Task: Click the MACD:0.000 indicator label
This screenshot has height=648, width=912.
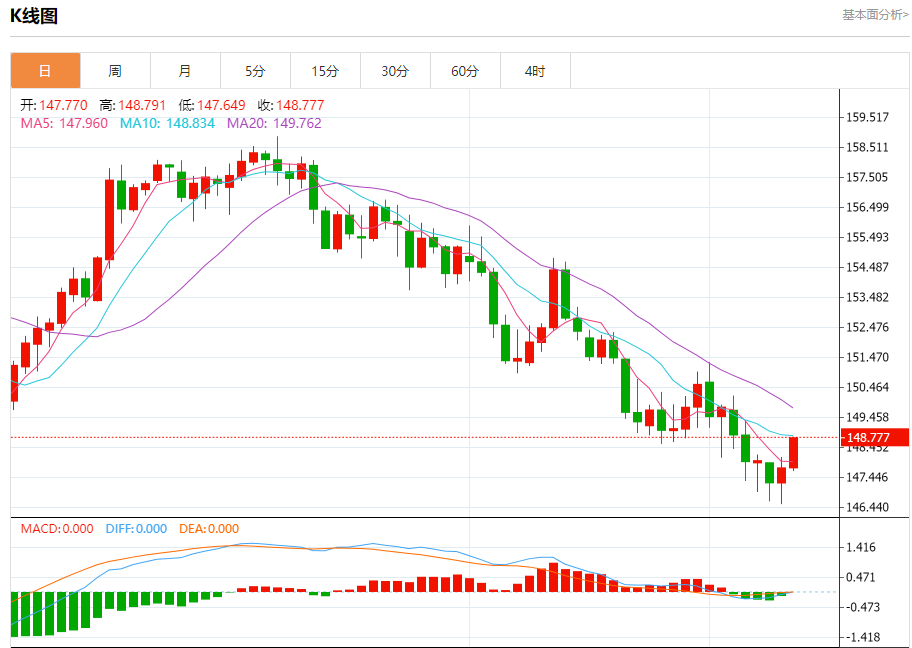Action: click(x=57, y=529)
